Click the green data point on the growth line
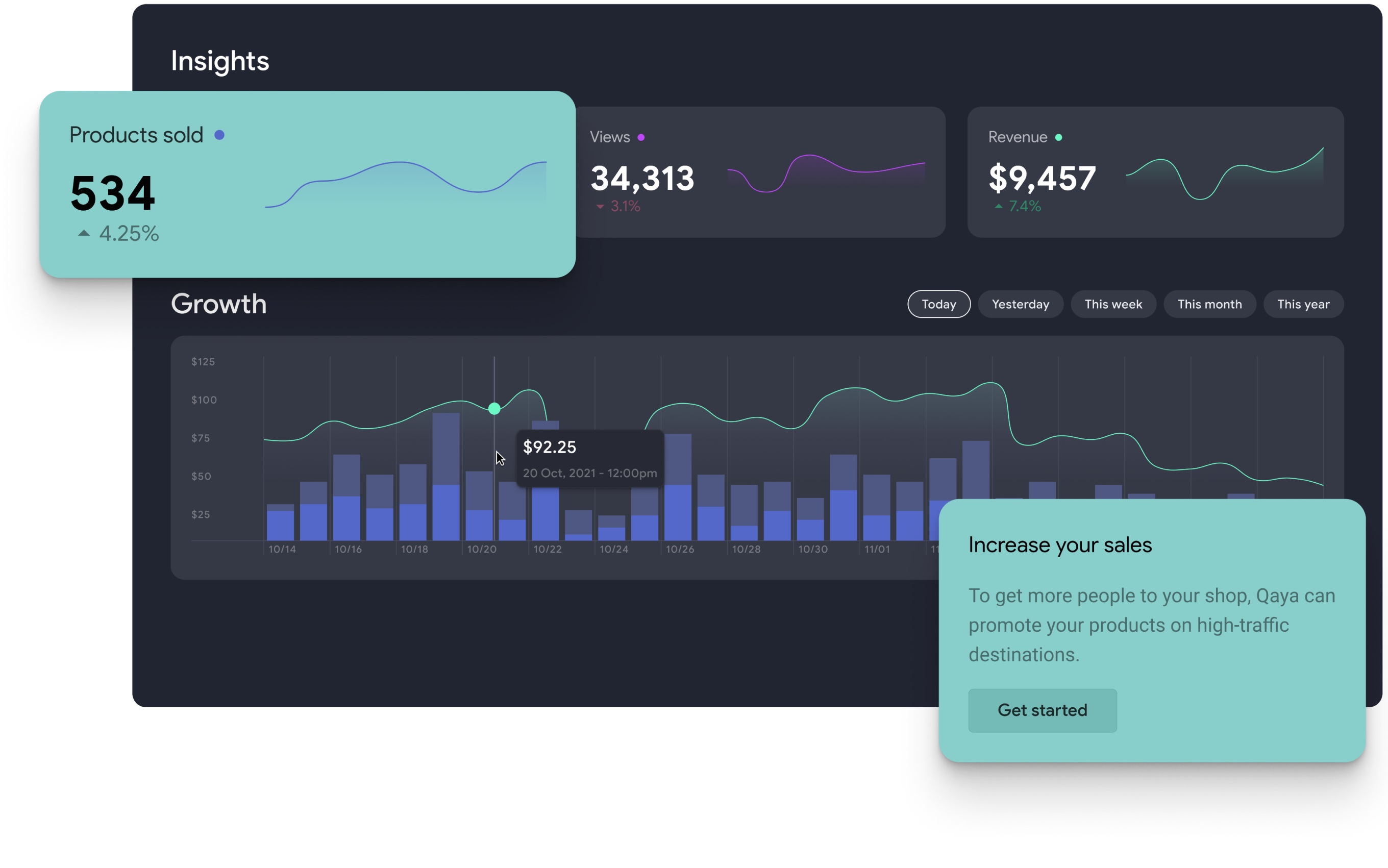 (x=494, y=409)
